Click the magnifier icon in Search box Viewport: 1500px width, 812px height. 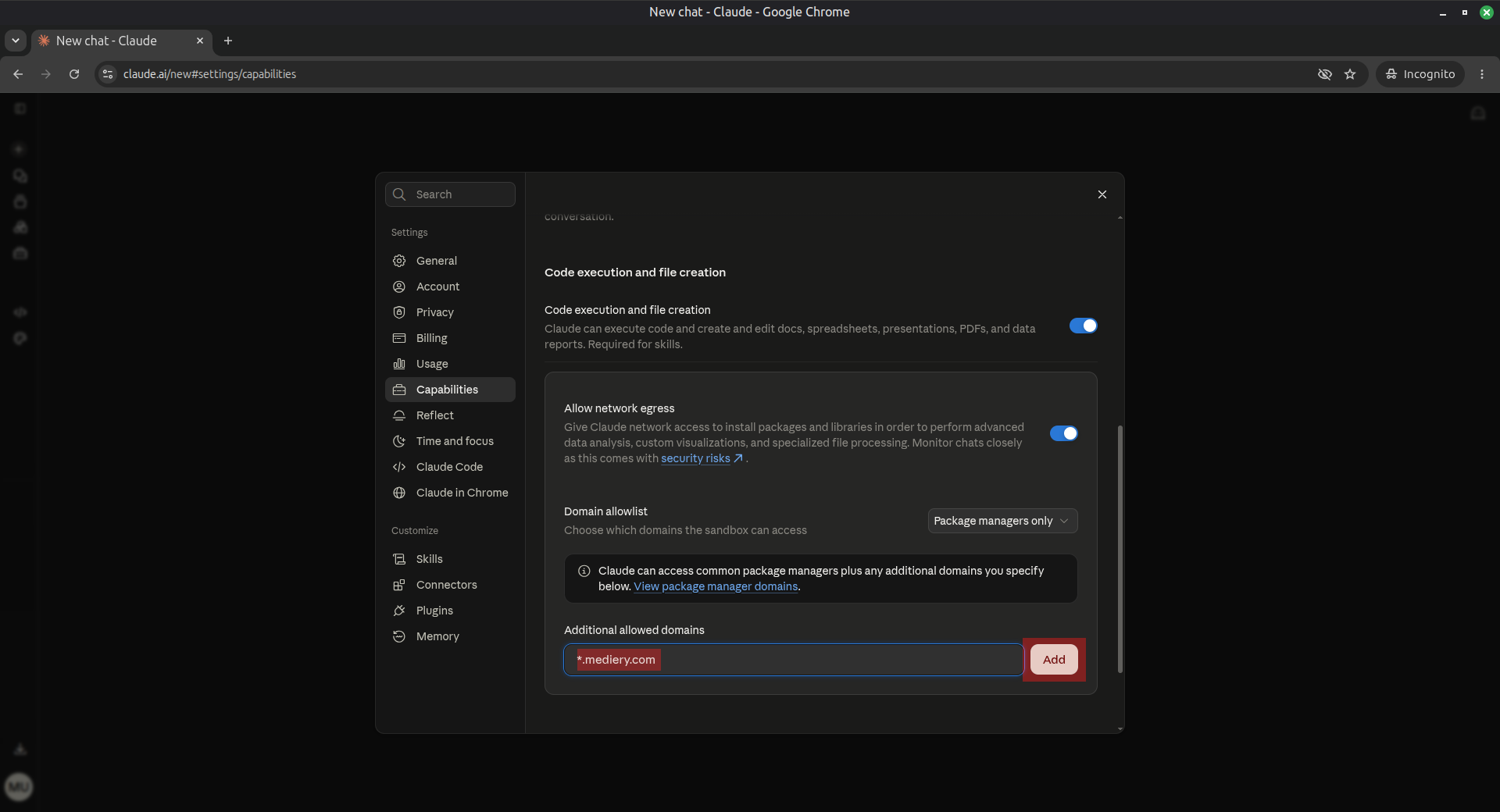[399, 194]
